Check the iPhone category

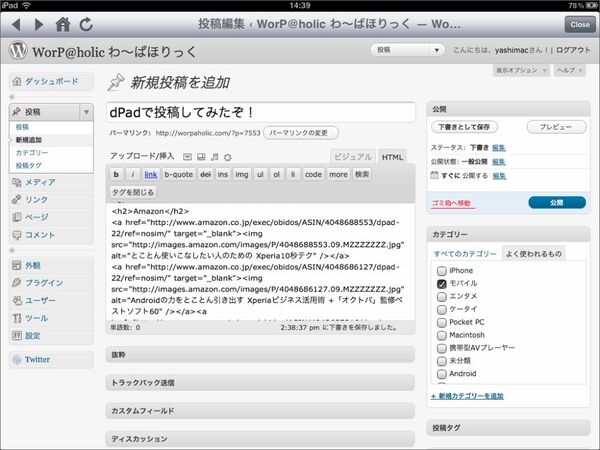442,271
